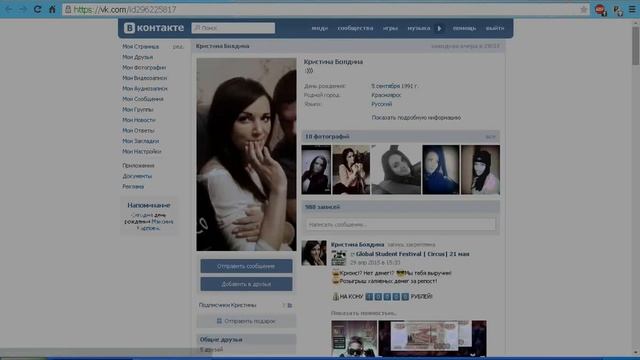Open Мои Настройки in sidebar
This screenshot has width=640, height=360.
click(x=142, y=151)
